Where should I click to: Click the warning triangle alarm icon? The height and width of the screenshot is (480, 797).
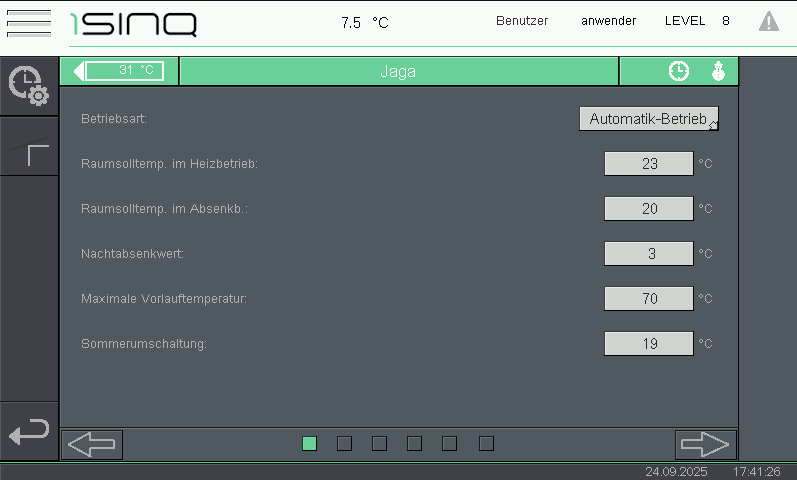768,21
